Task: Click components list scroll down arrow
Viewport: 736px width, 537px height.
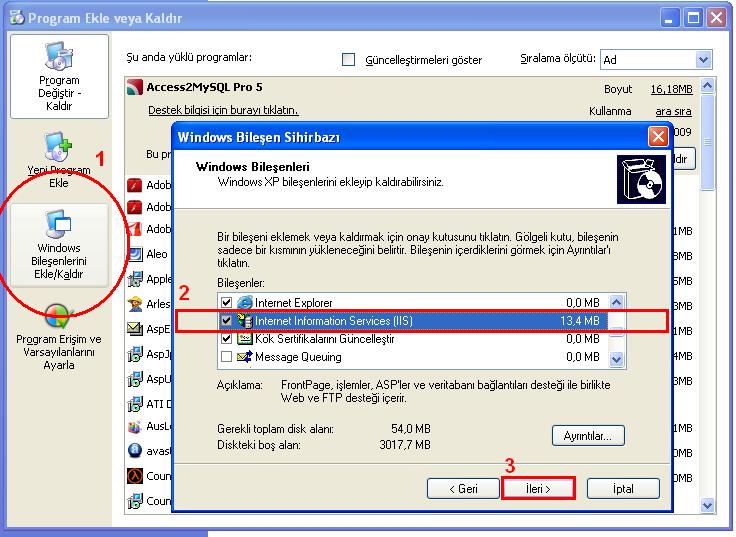Action: [x=616, y=360]
